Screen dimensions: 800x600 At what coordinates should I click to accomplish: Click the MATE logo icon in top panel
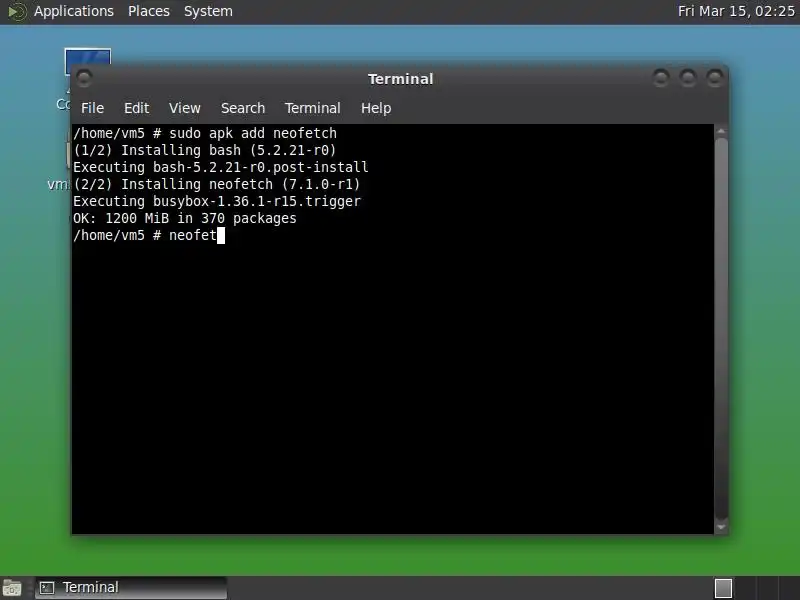click(17, 12)
